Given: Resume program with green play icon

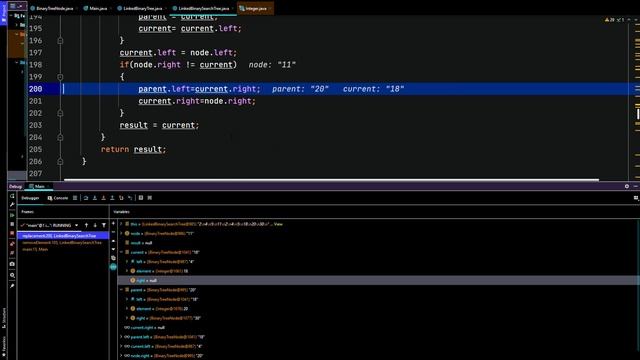Looking at the screenshot, I should 12,215.
